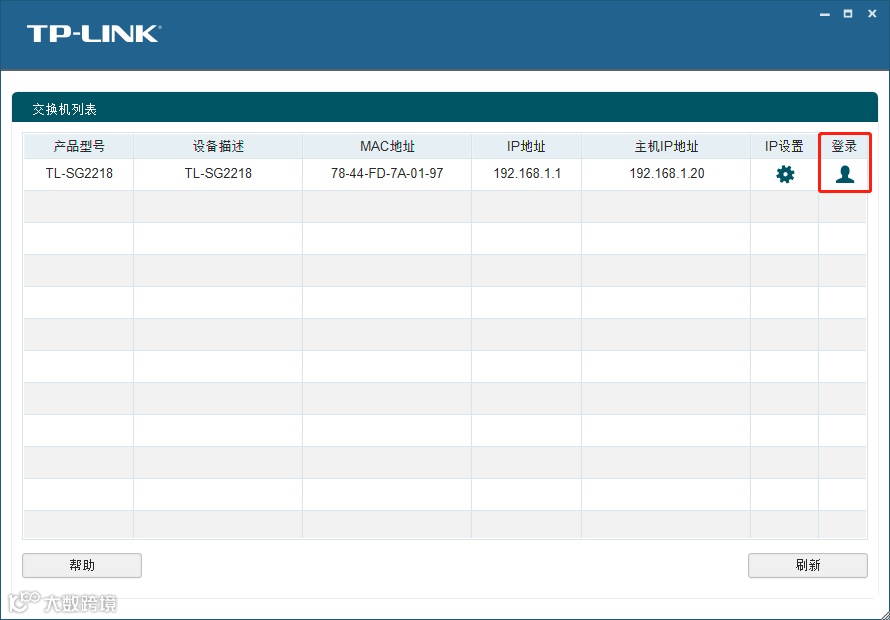
Task: Open IP settings gear for TL-SG2218
Action: tap(785, 174)
